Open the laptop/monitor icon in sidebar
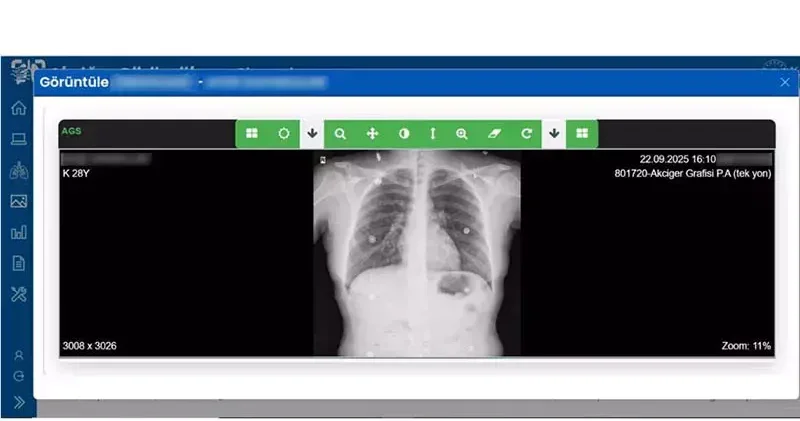The image size is (800, 421). [x=18, y=139]
